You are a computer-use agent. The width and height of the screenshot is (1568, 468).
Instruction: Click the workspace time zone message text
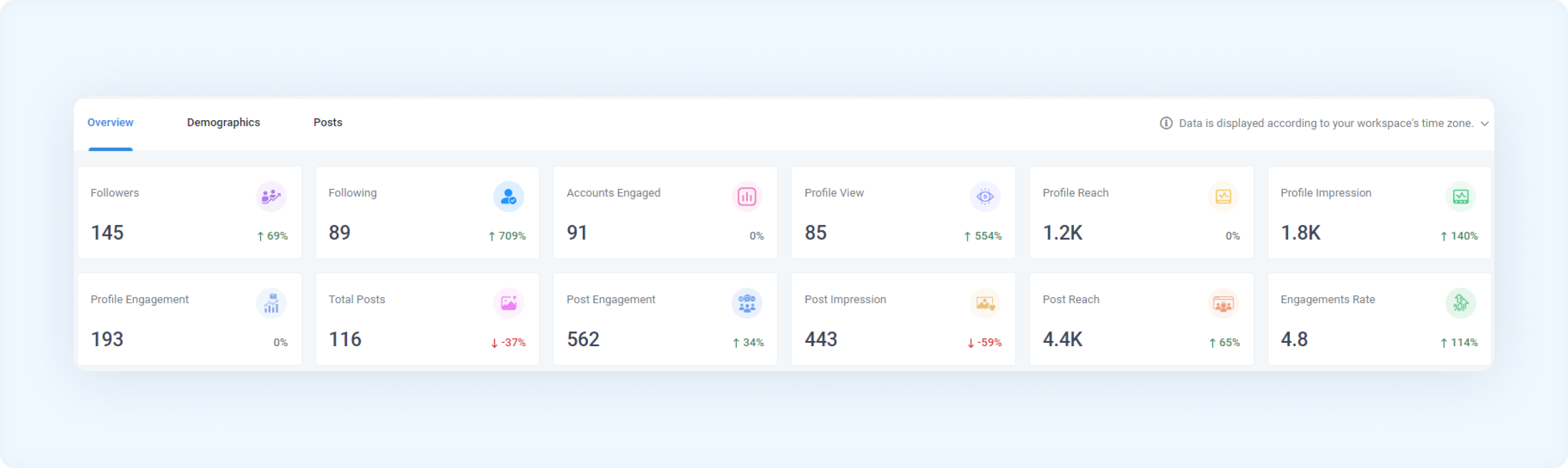click(1326, 123)
